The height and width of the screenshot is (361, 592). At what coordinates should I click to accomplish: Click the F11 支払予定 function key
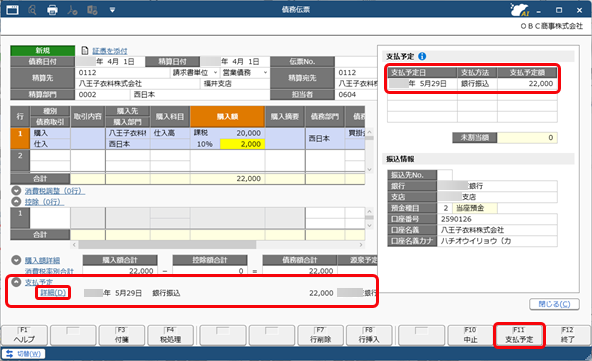point(519,335)
